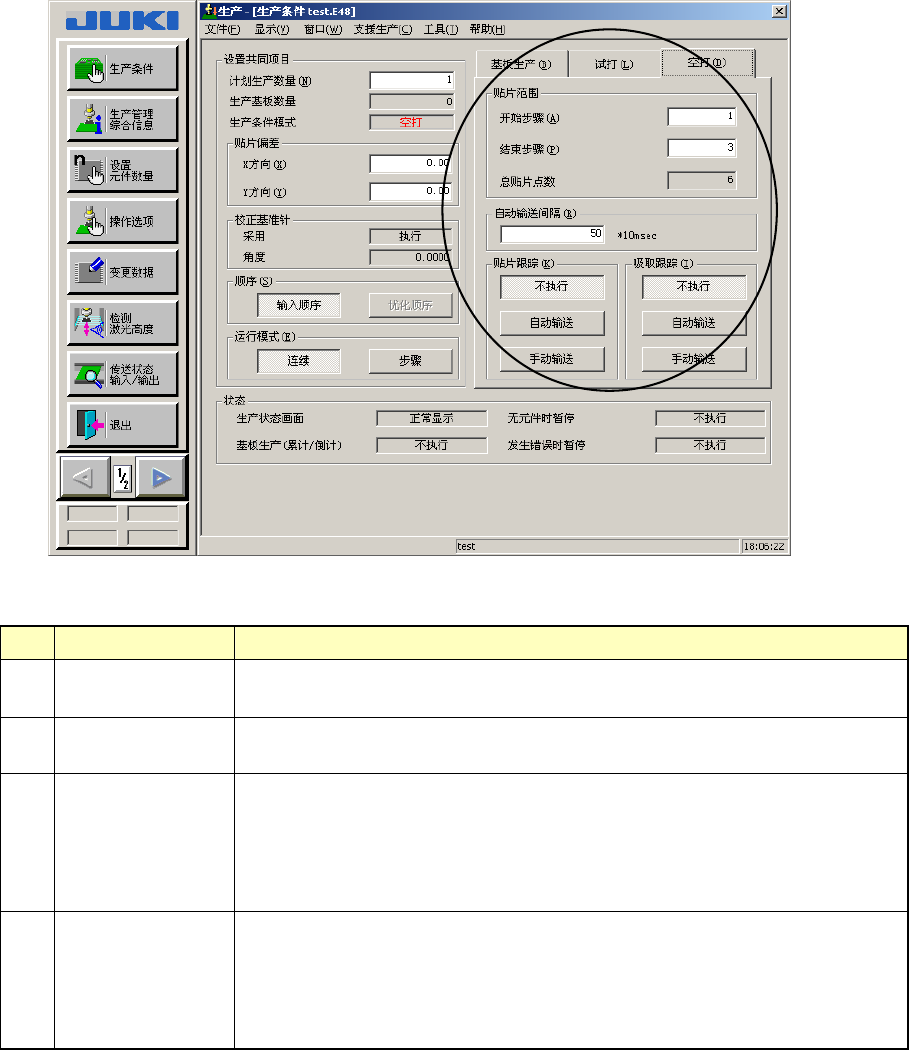Click 不执行 for 发生错误时暂停

(710, 445)
